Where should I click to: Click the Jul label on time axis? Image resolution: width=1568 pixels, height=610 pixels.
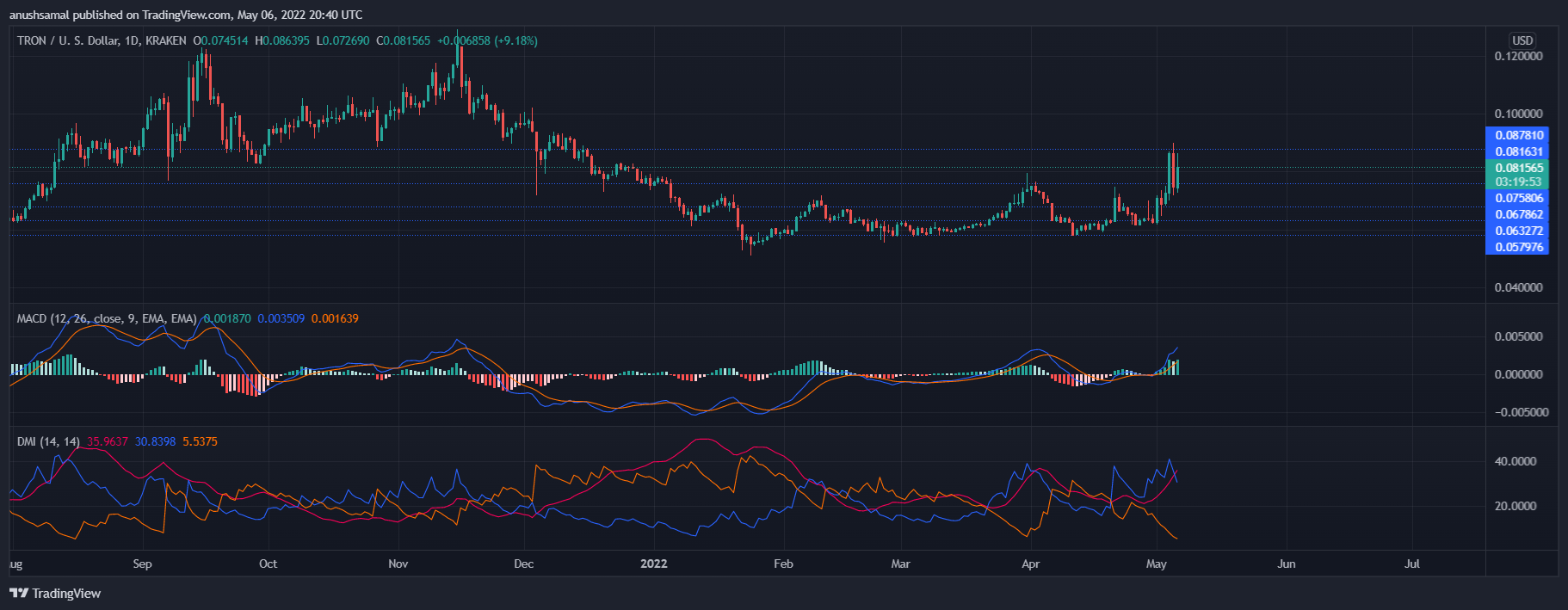click(x=1411, y=564)
